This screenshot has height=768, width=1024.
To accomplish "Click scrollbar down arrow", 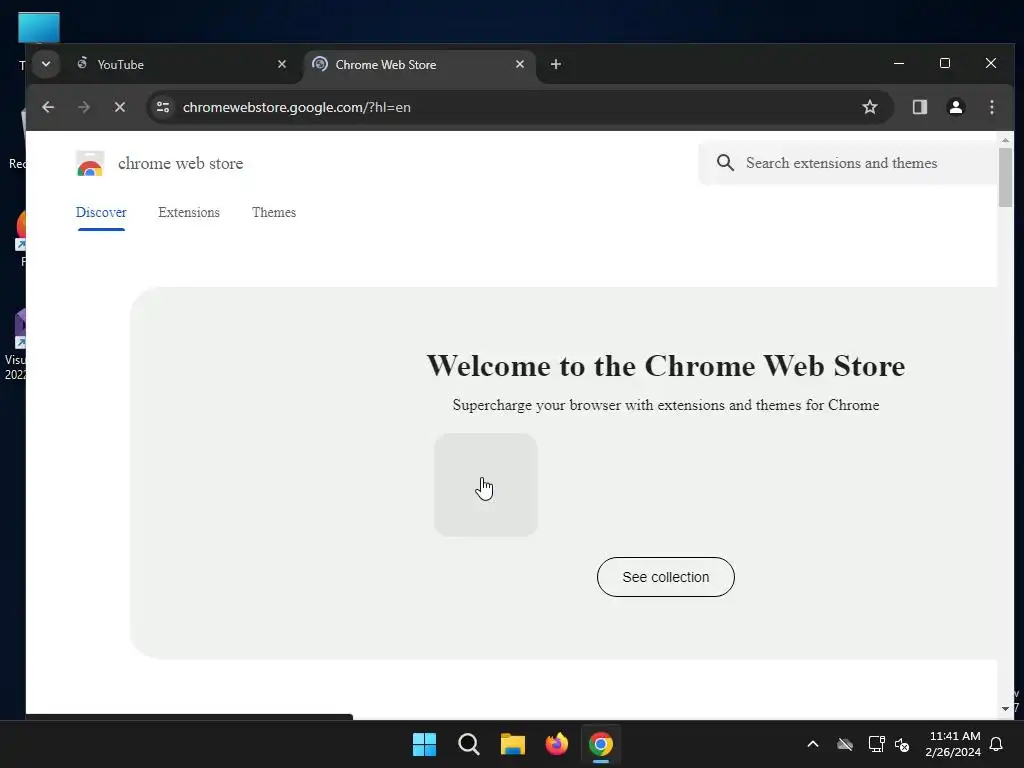I will (x=1005, y=709).
